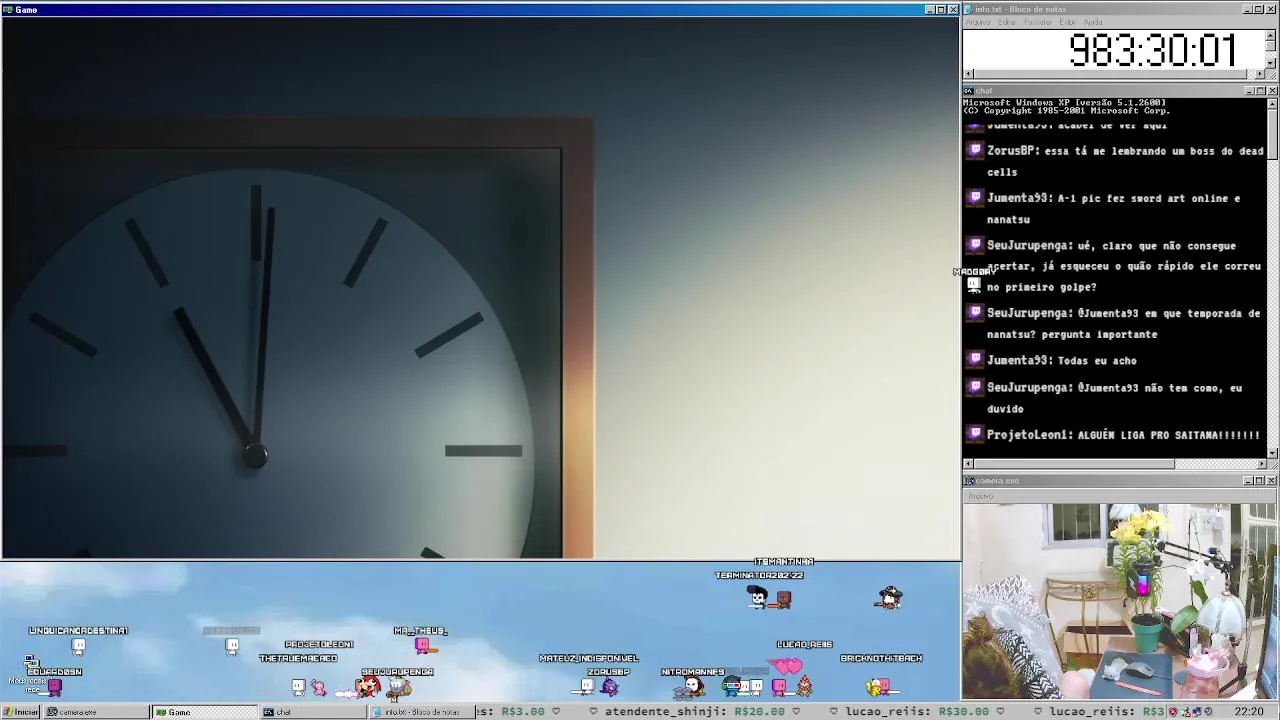Click the ZORUSBP purple avatar character
Image resolution: width=1280 pixels, height=720 pixels.
tap(609, 687)
